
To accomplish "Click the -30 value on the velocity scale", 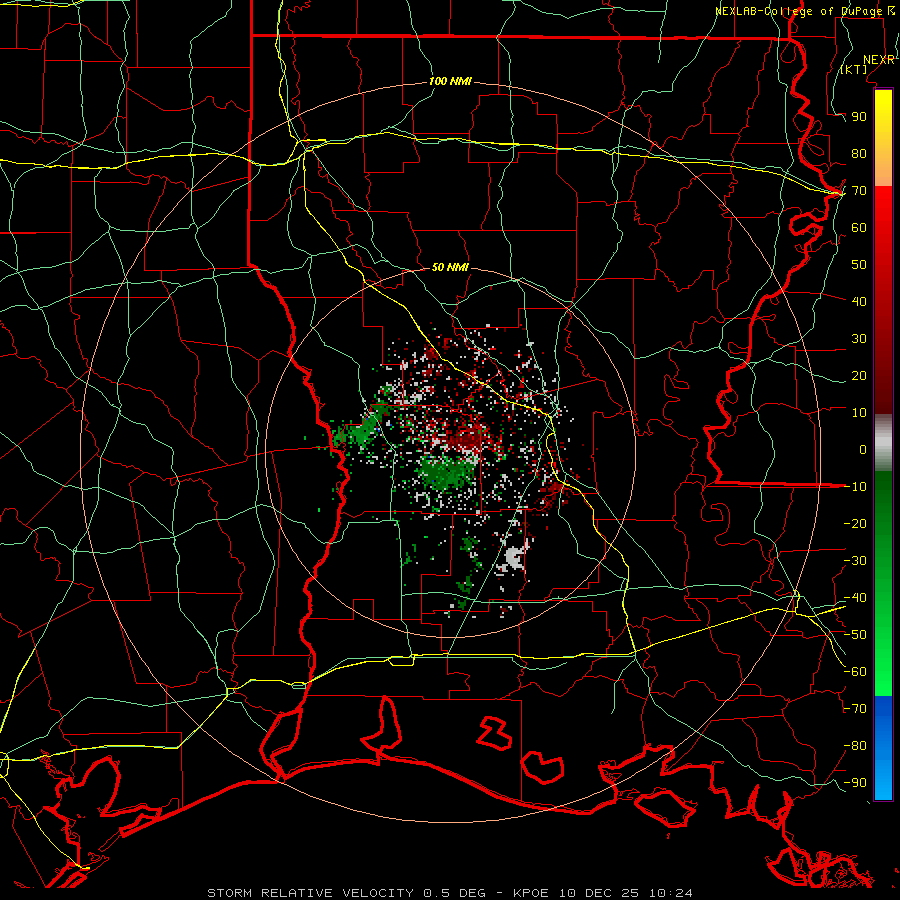I will pyautogui.click(x=855, y=561).
